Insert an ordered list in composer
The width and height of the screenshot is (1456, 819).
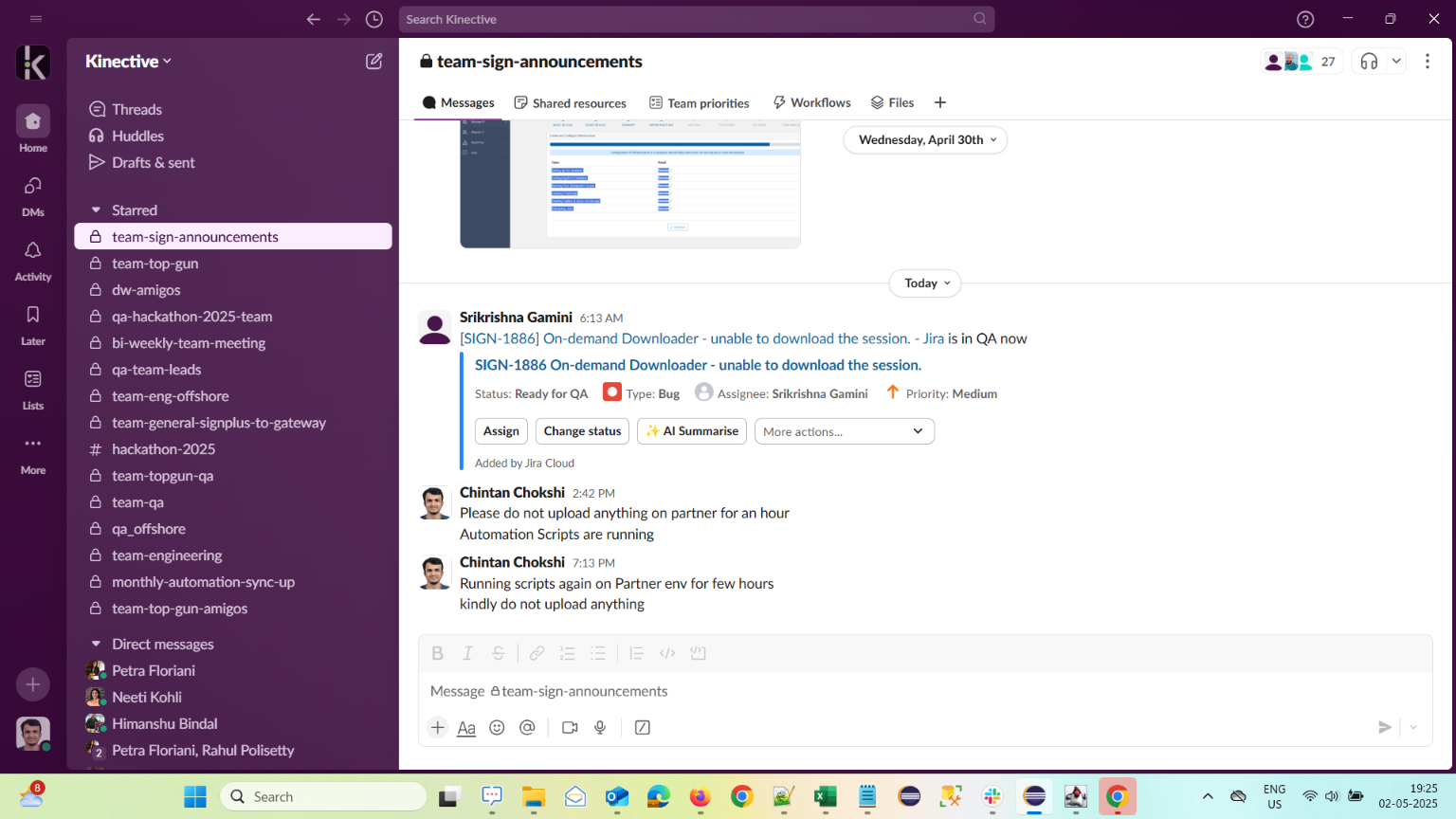point(568,653)
